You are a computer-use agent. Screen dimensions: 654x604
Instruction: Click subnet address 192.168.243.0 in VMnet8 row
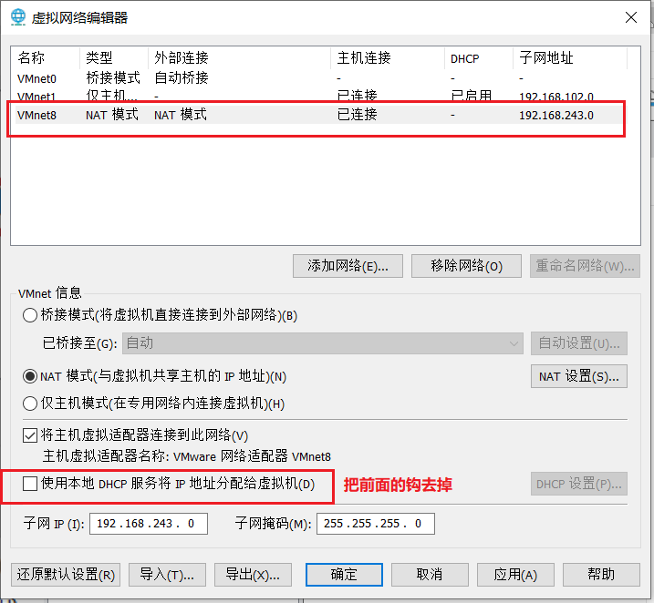click(x=556, y=115)
